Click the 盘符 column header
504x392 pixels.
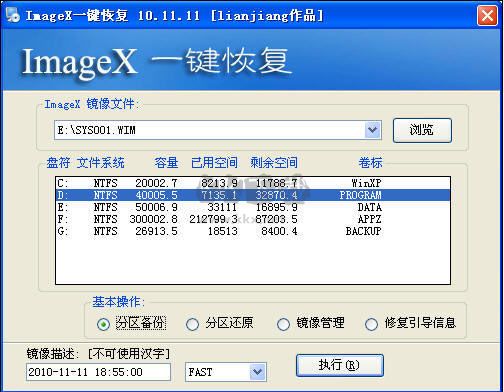click(58, 163)
